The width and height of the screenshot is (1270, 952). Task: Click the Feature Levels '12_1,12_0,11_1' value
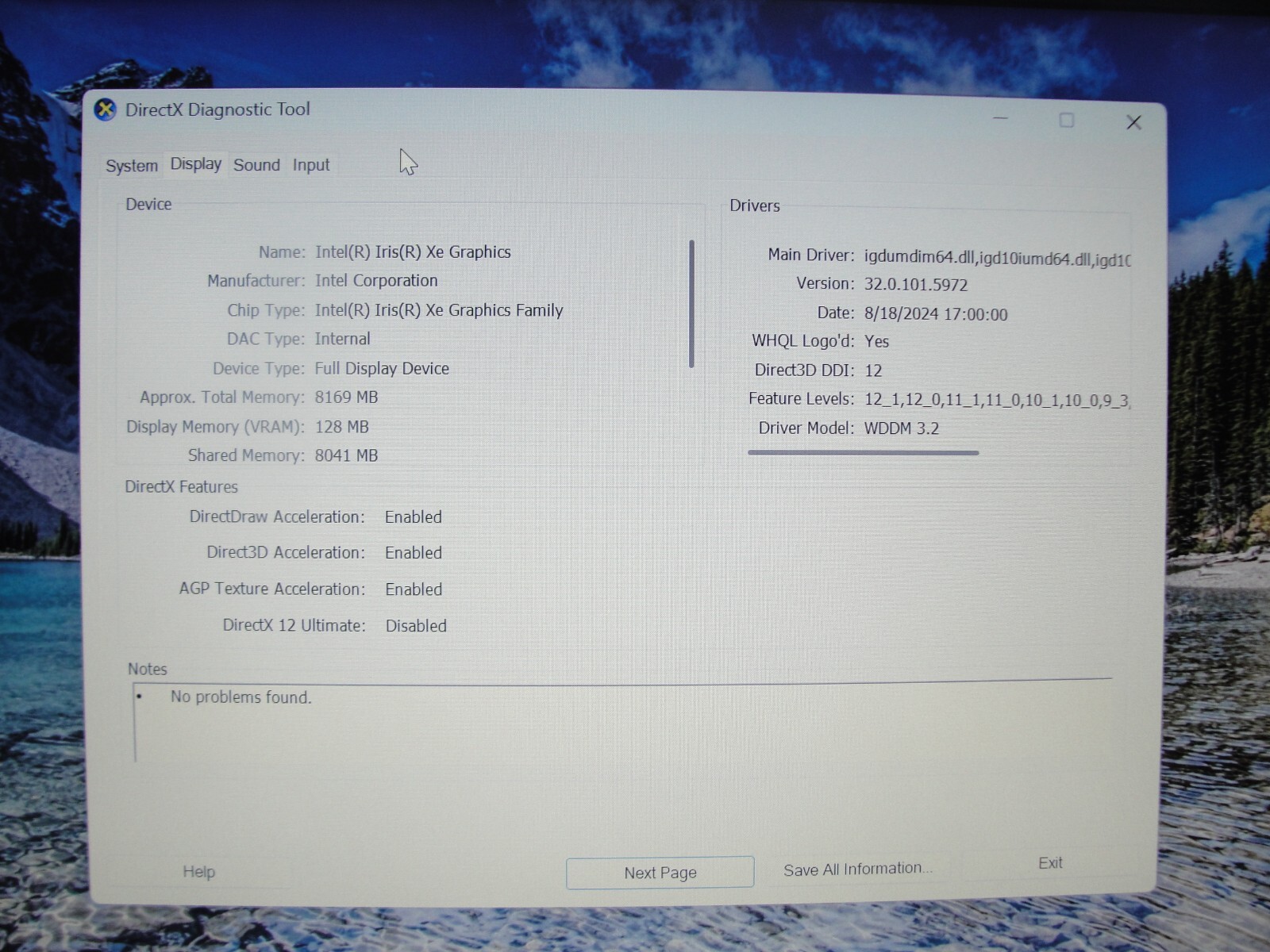coord(996,400)
